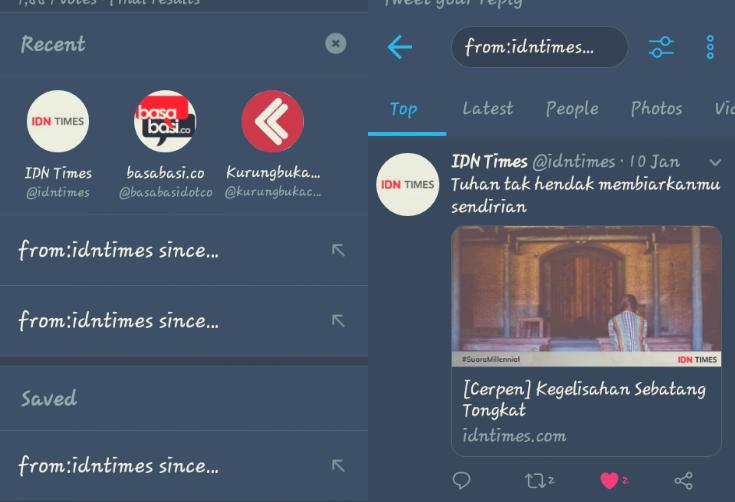Retweet the IDN Times tweet
The width and height of the screenshot is (735, 502).
(540, 480)
